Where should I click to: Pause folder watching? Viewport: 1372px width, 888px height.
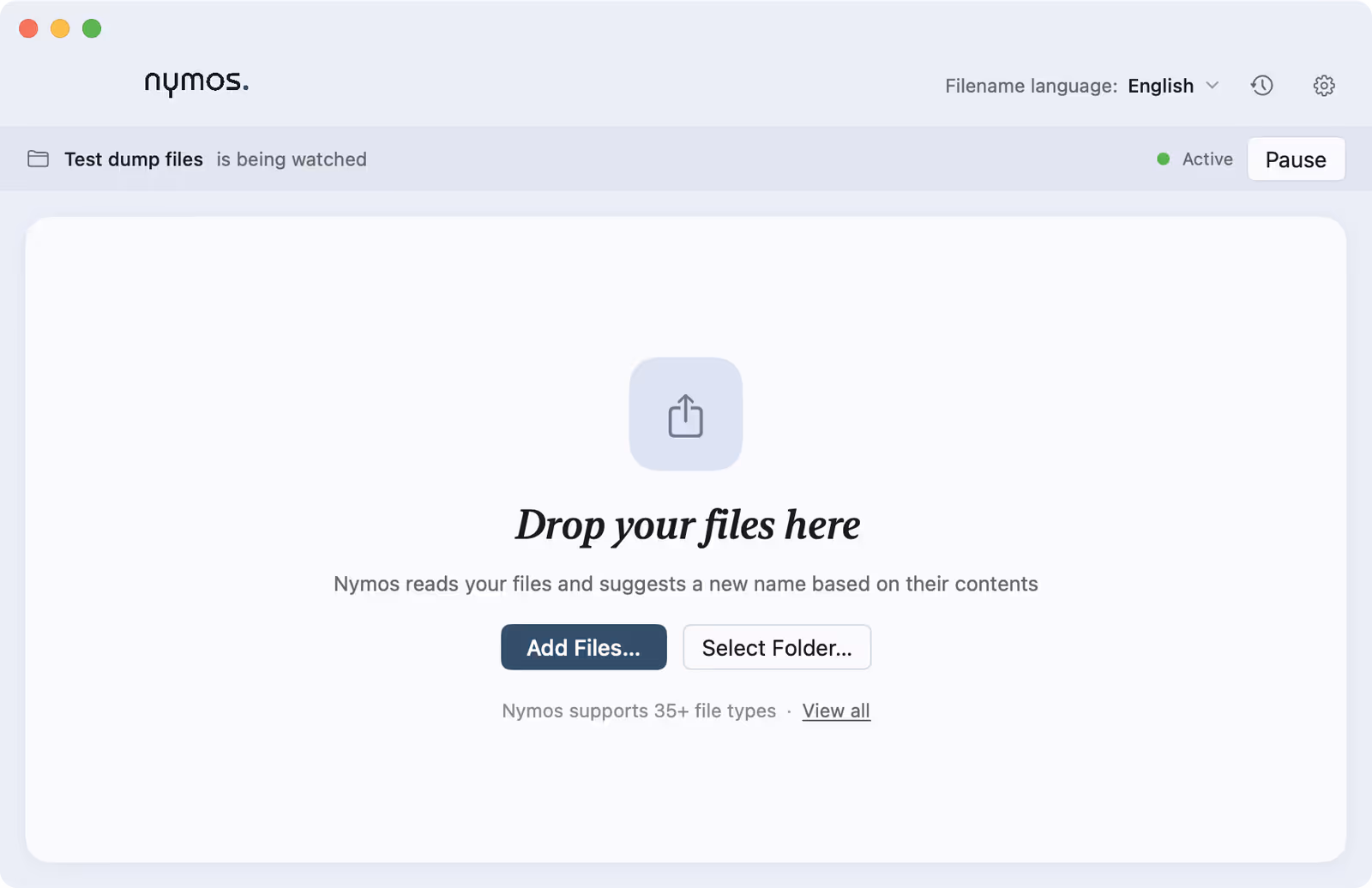[x=1296, y=159]
